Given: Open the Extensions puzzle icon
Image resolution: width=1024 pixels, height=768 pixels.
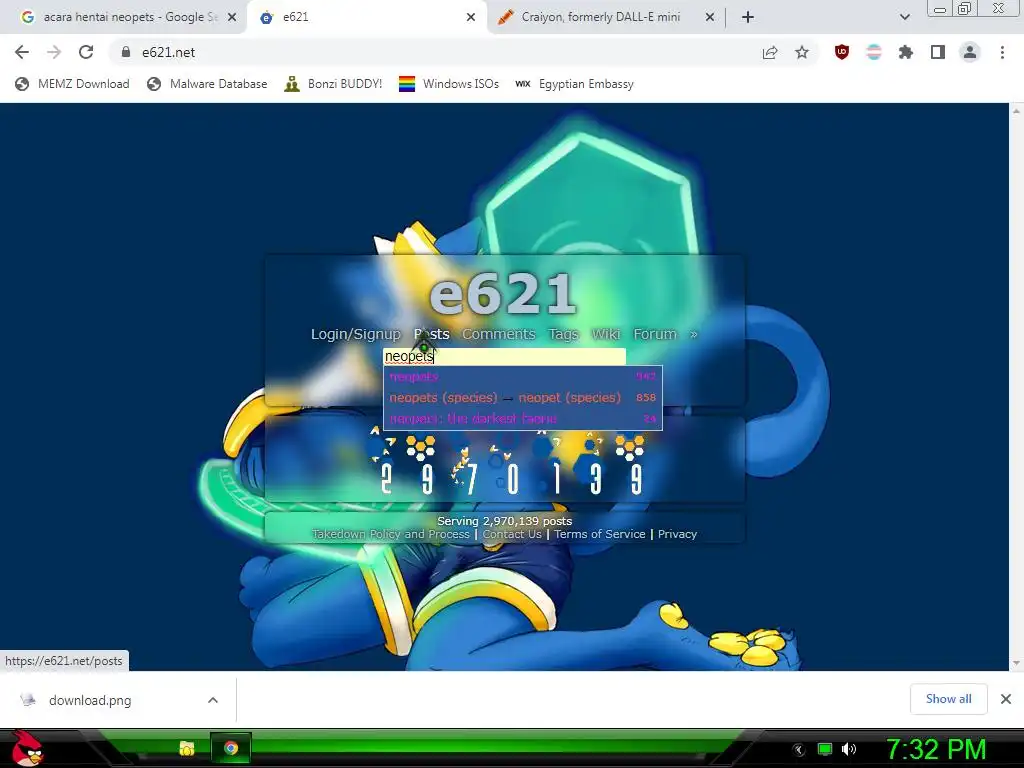Looking at the screenshot, I should click(x=905, y=52).
